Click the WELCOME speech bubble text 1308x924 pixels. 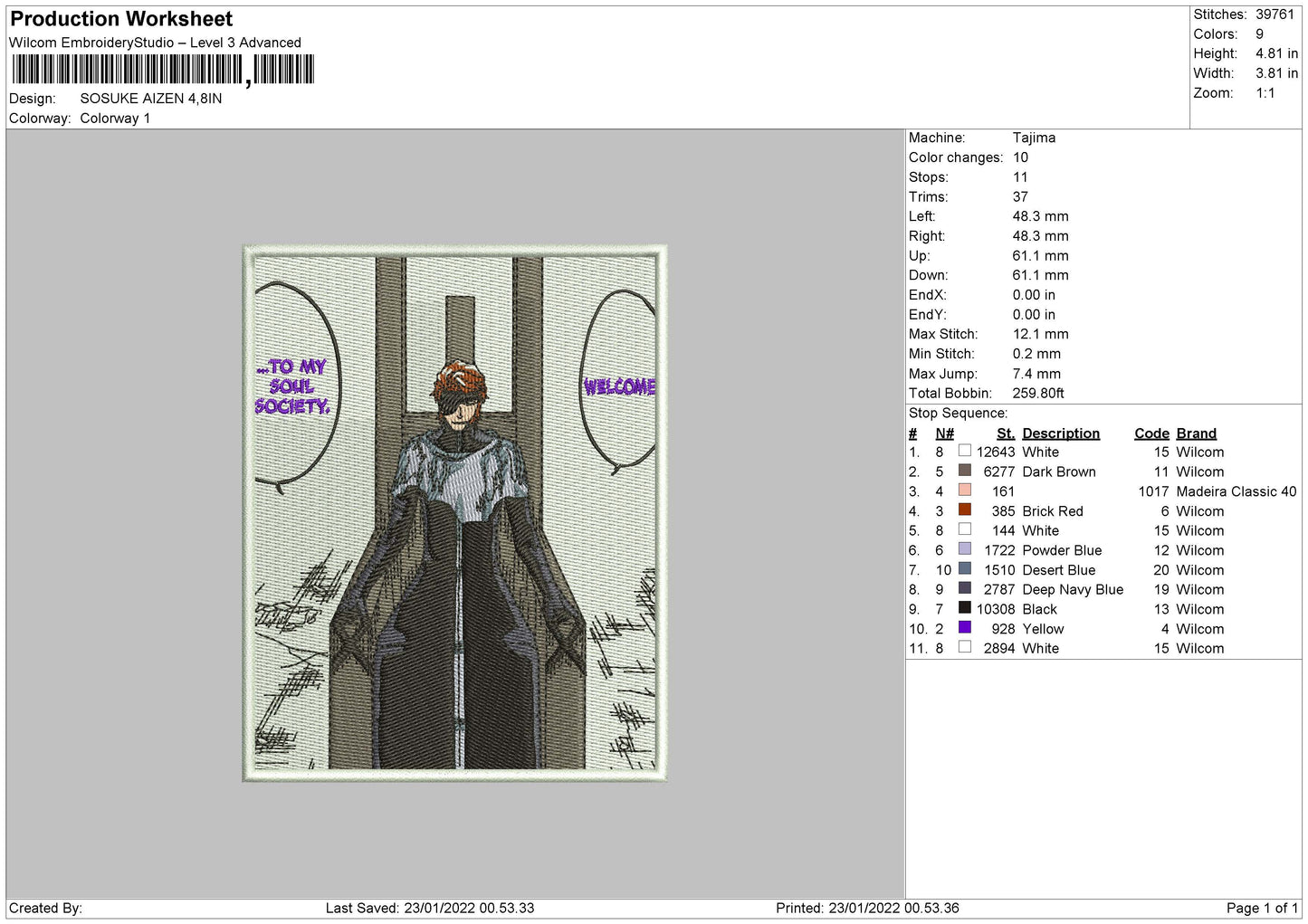pyautogui.click(x=619, y=386)
